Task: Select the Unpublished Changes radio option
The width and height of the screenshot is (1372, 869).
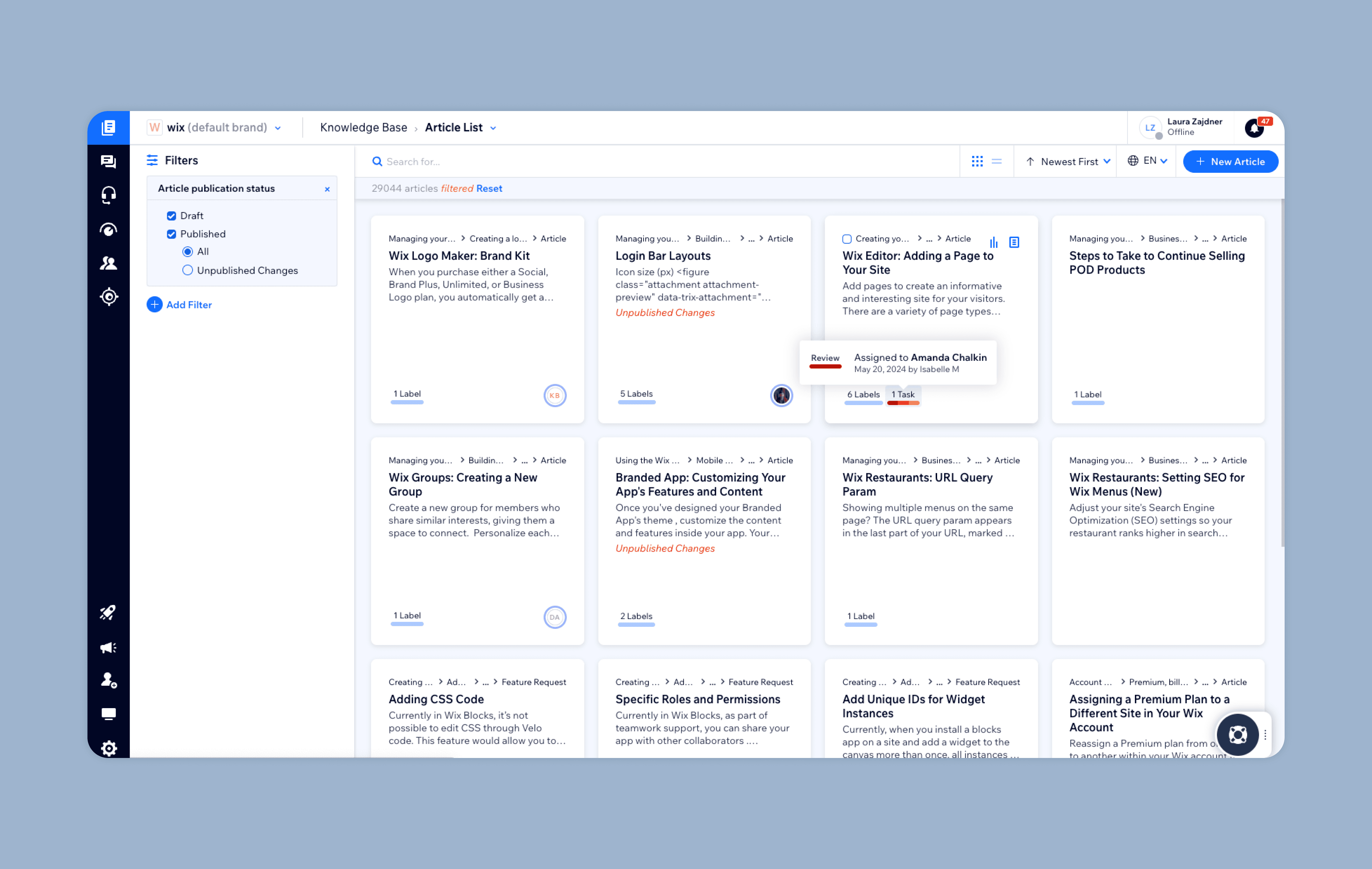Action: 188,271
